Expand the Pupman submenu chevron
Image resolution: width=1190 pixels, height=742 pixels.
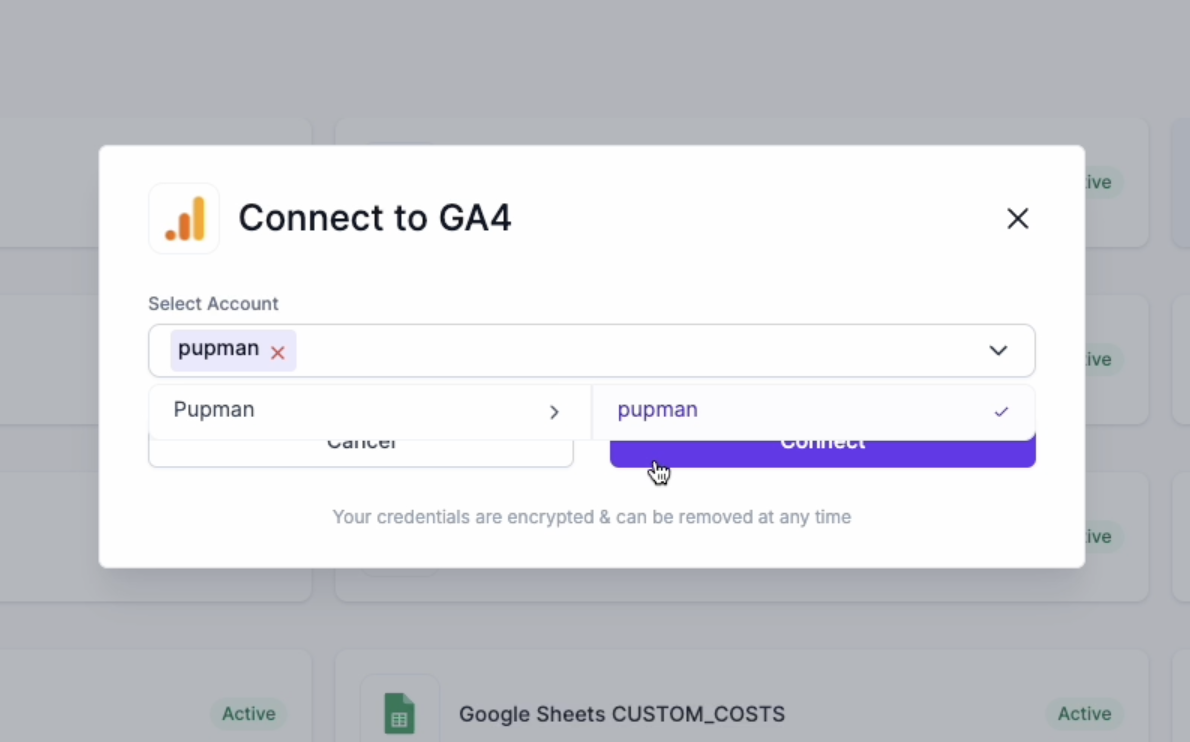click(x=554, y=412)
